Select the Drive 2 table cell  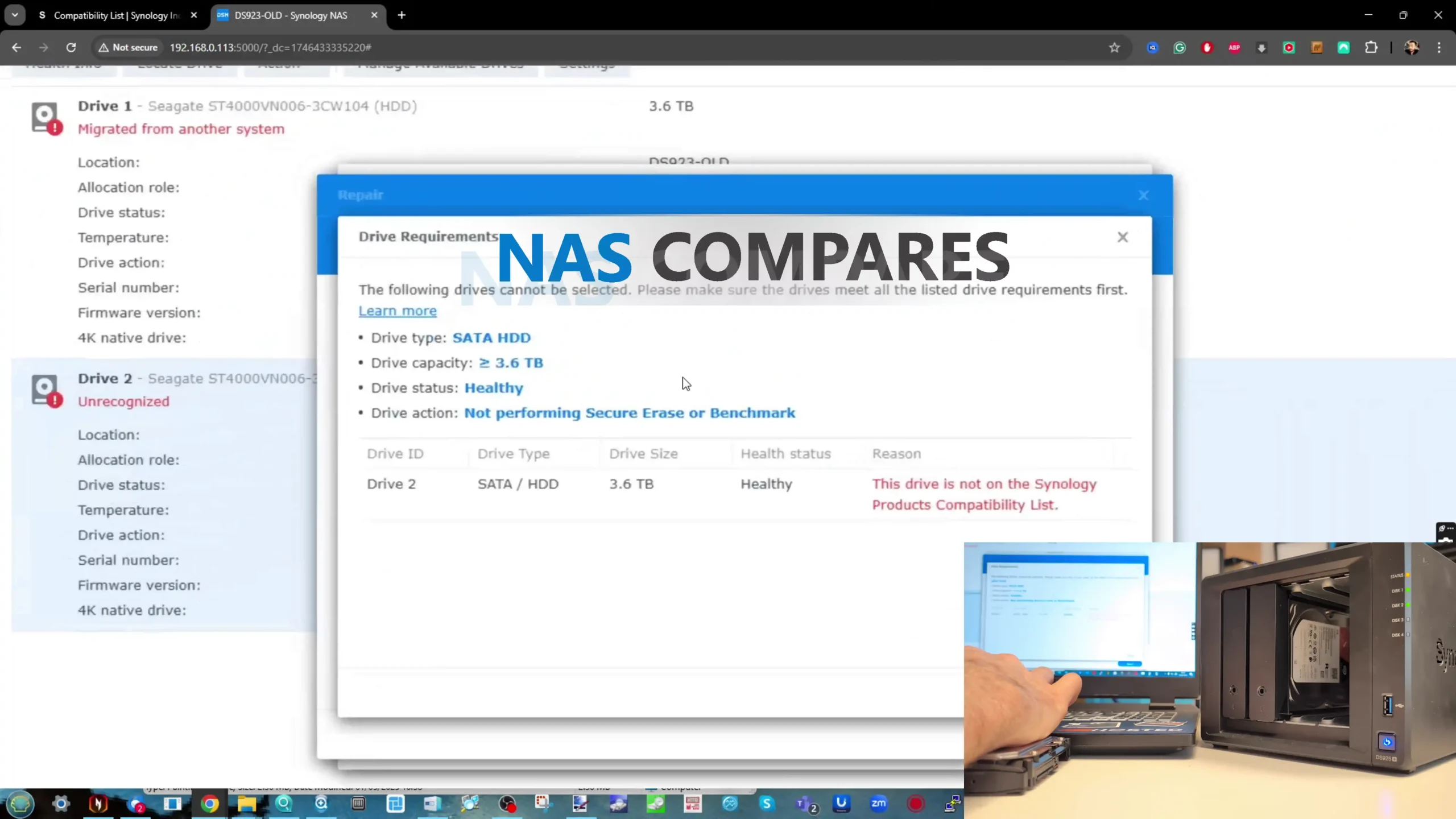click(x=391, y=484)
